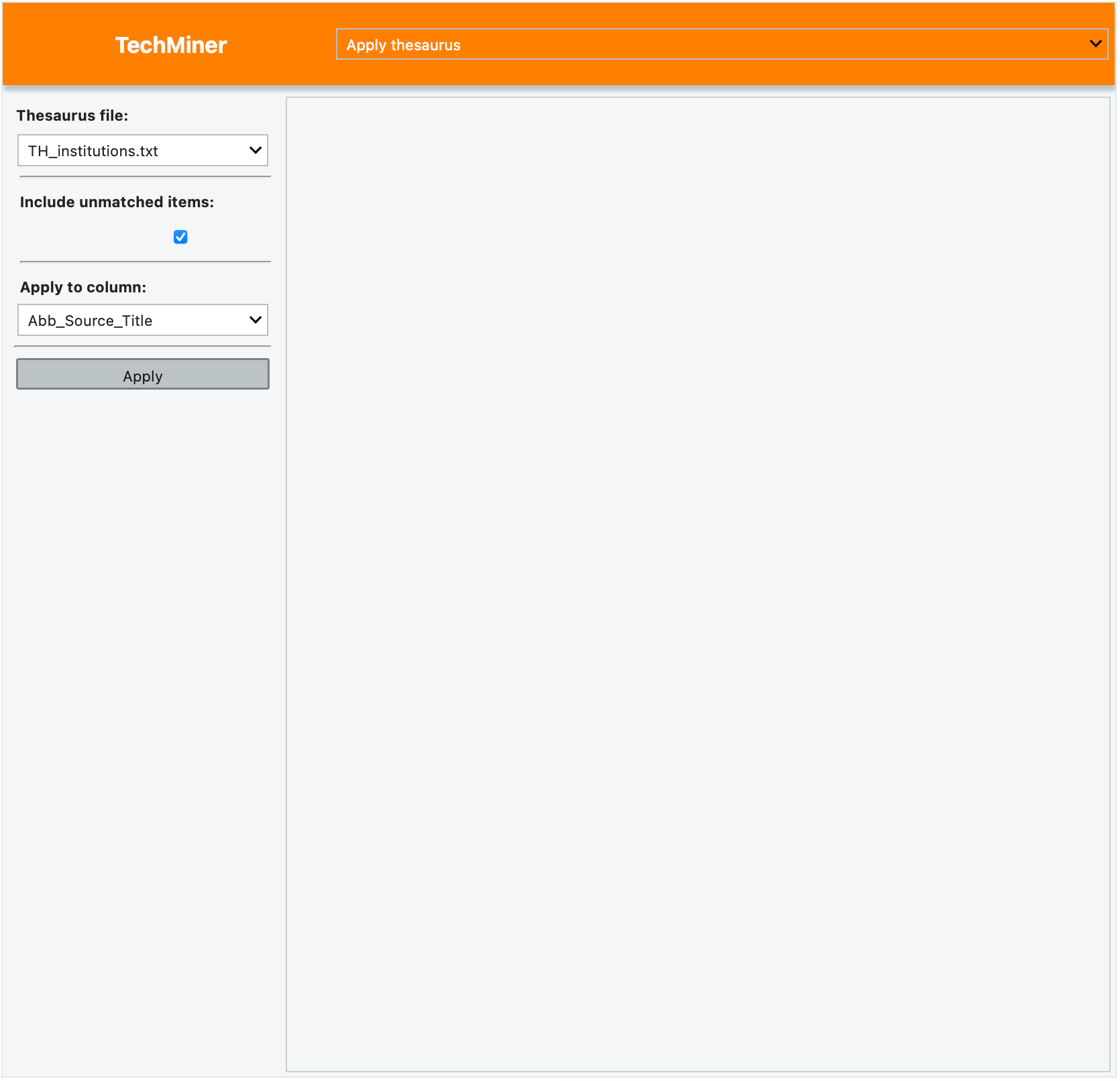This screenshot has height=1081, width=1120.
Task: Click the orange header bar branding
Action: point(170,44)
